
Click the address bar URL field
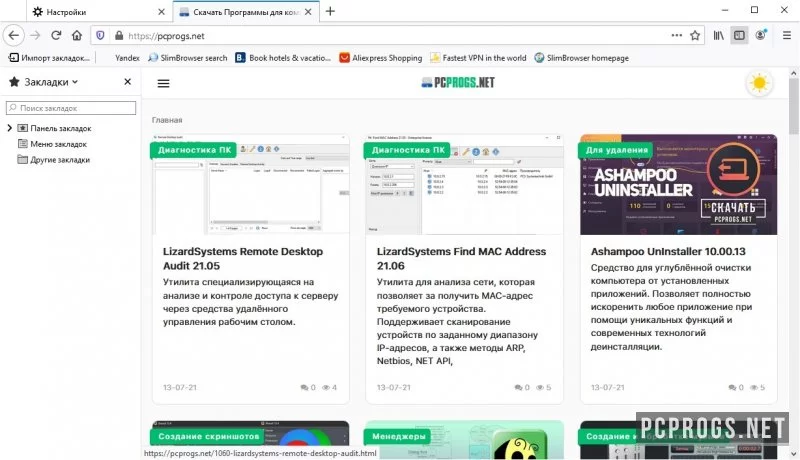pyautogui.click(x=395, y=36)
